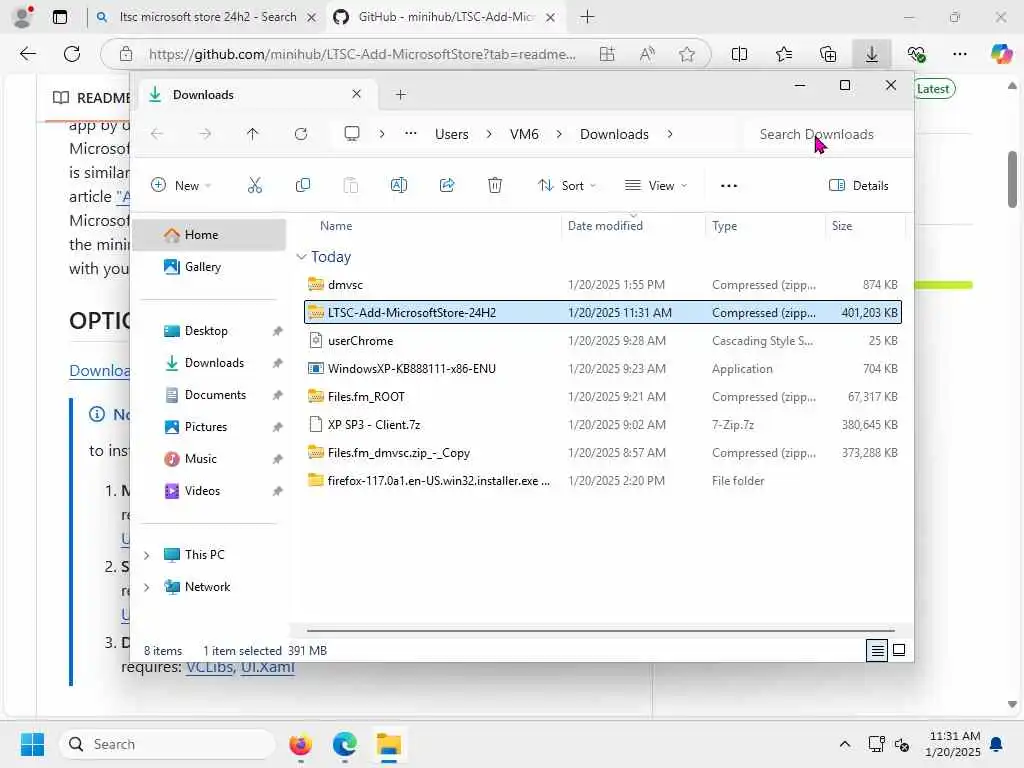This screenshot has width=1024, height=768.
Task: Click the VM6 breadcrumb in address bar
Action: (524, 134)
